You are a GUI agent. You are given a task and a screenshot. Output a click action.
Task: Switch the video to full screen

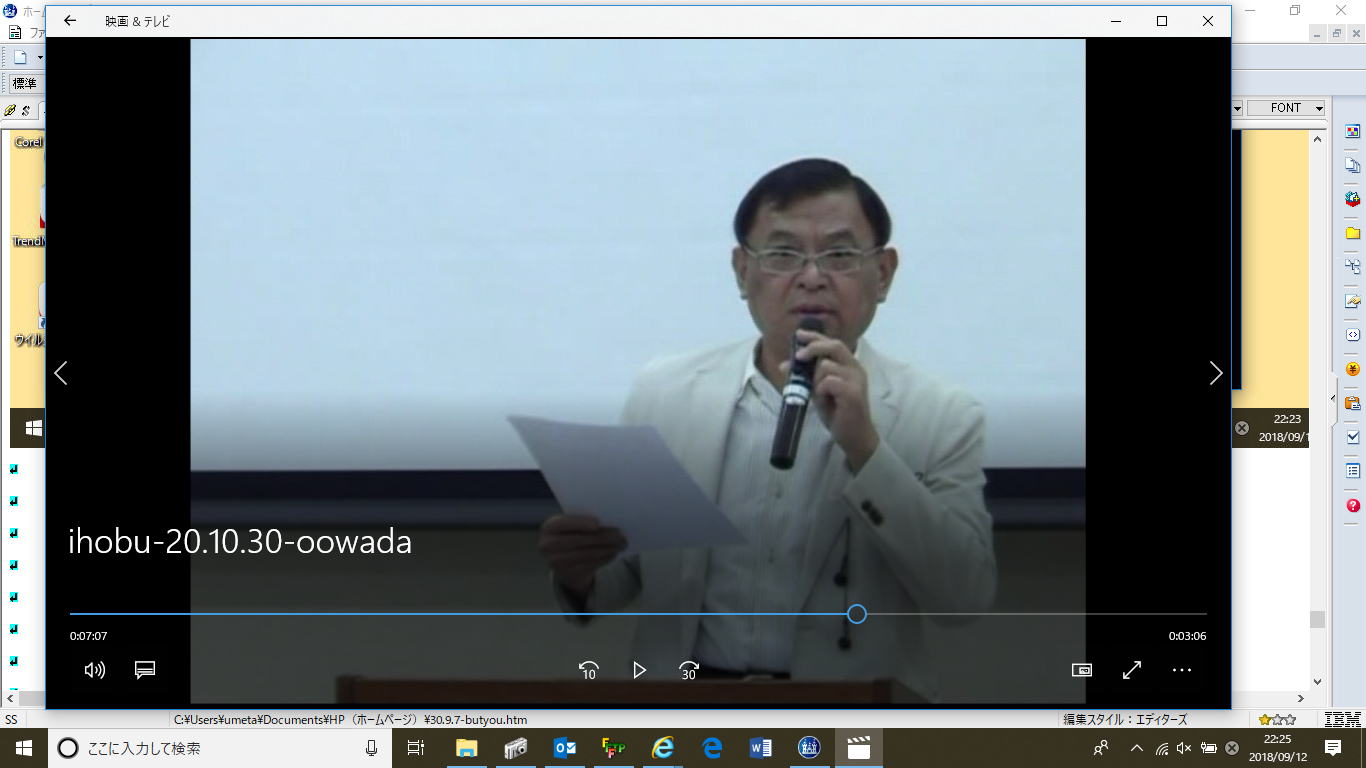tap(1132, 670)
